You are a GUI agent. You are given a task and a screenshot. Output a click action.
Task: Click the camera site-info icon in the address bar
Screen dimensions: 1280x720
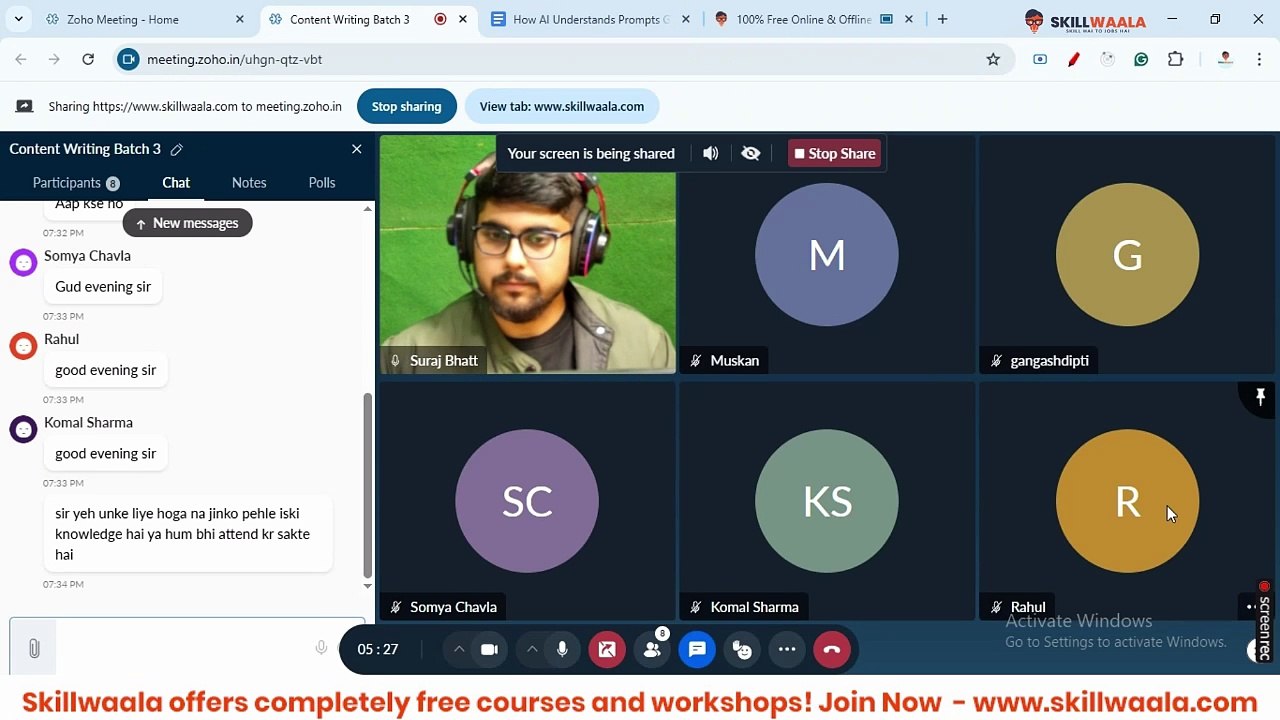pos(127,59)
